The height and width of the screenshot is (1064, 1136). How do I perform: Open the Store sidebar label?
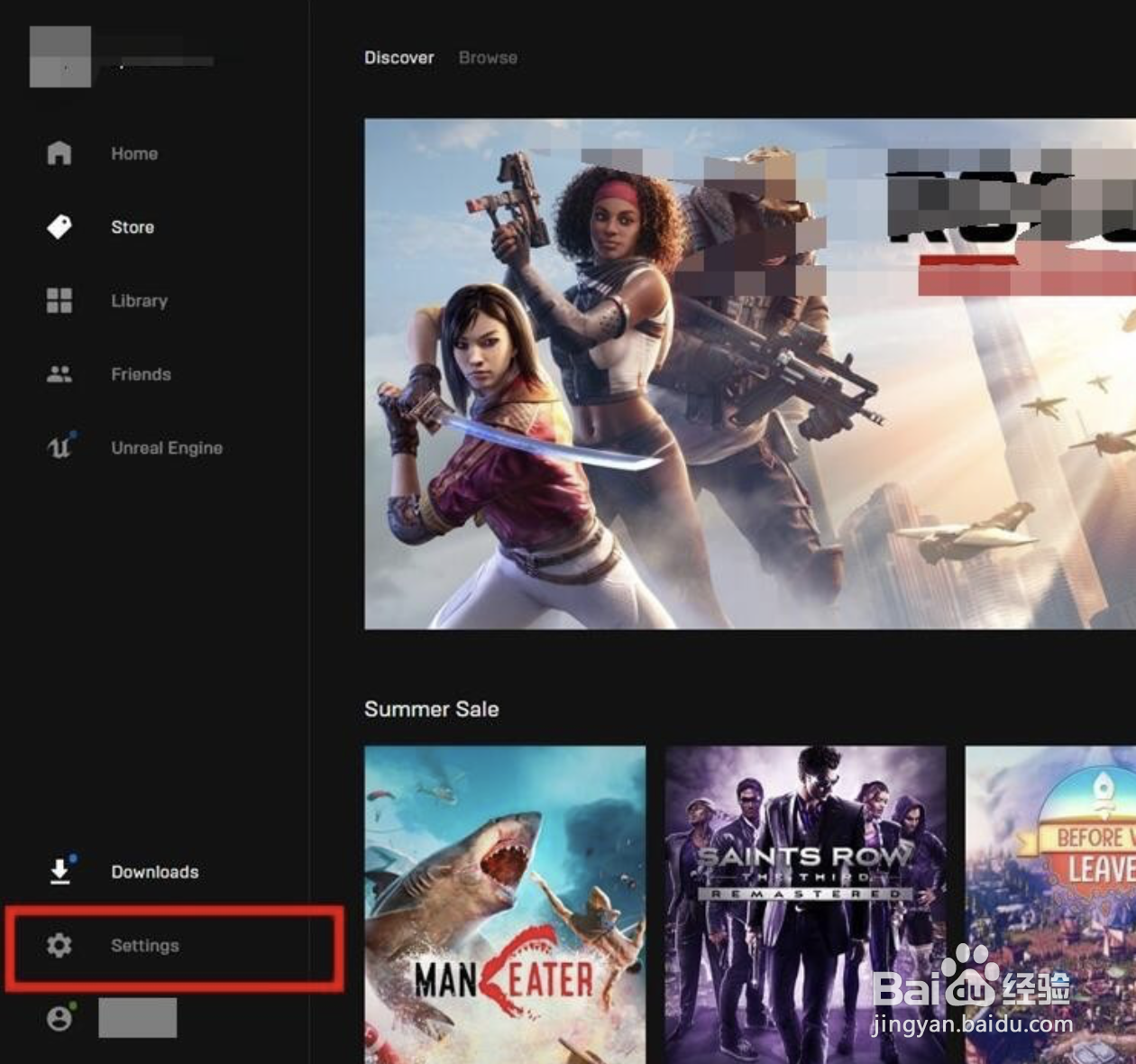tap(133, 227)
